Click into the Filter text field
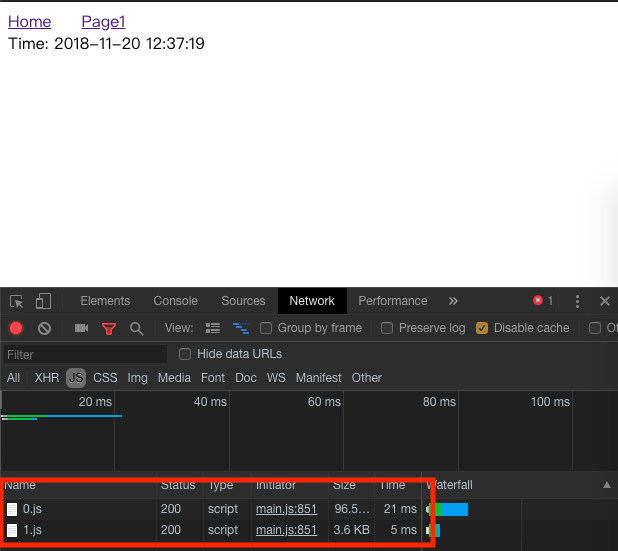The image size is (618, 551). click(86, 354)
